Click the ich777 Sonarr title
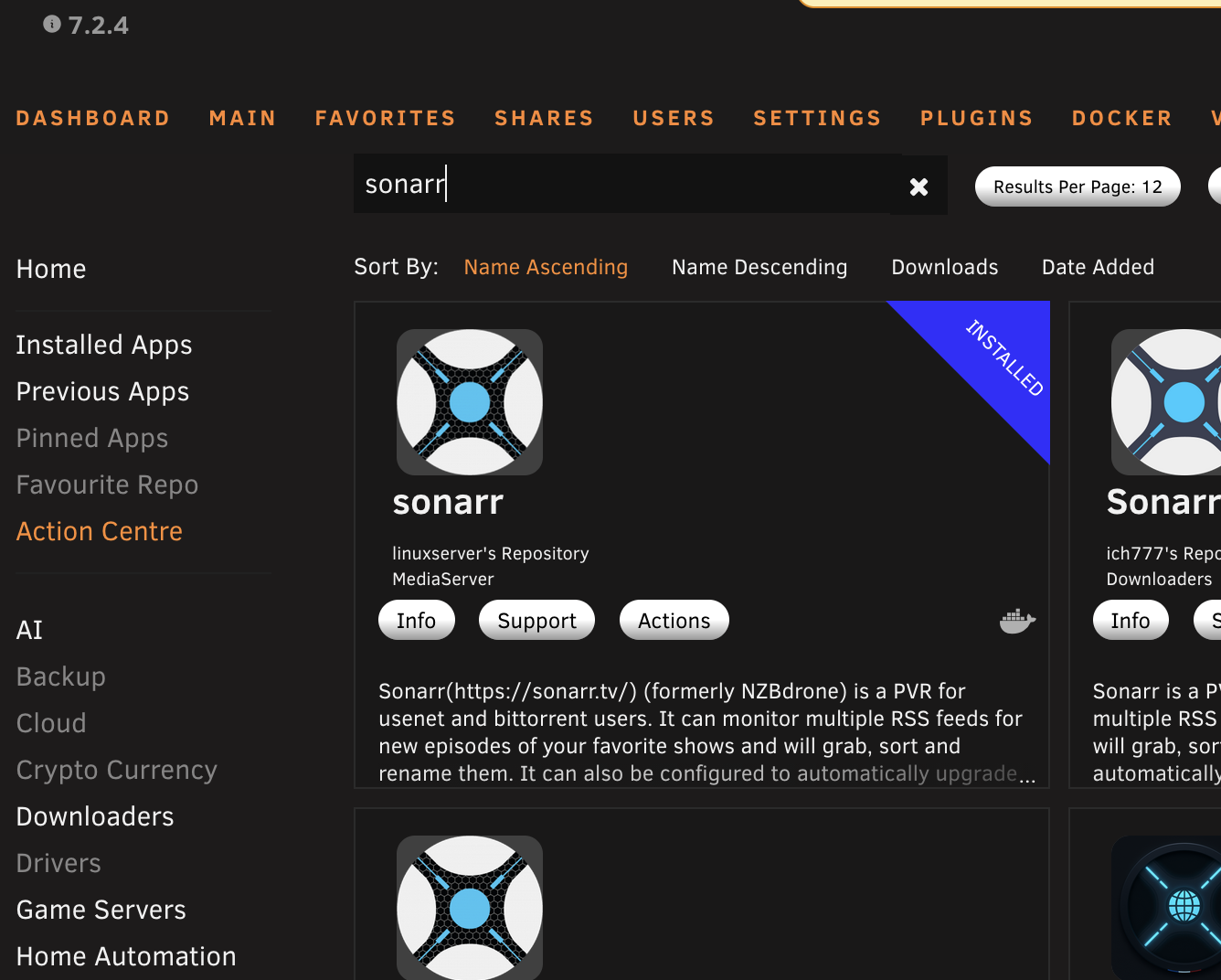 (1163, 502)
